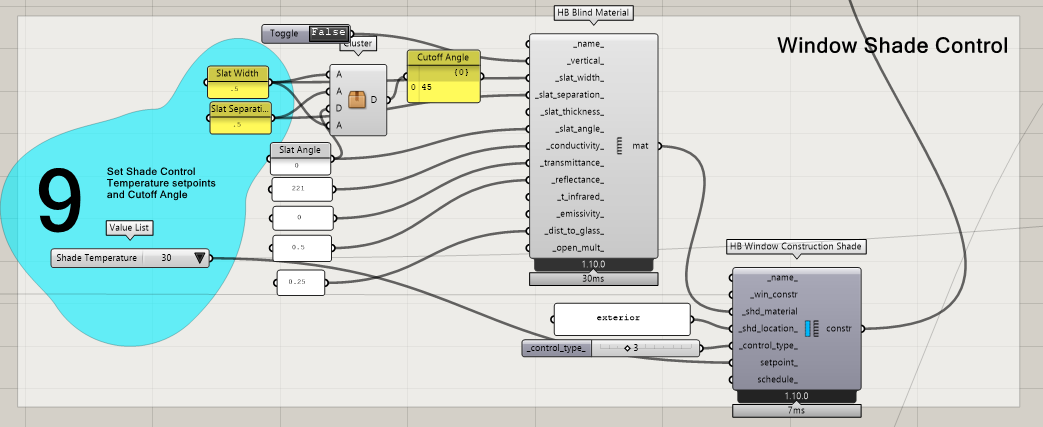Click the mat output of Blind Material

641,146
